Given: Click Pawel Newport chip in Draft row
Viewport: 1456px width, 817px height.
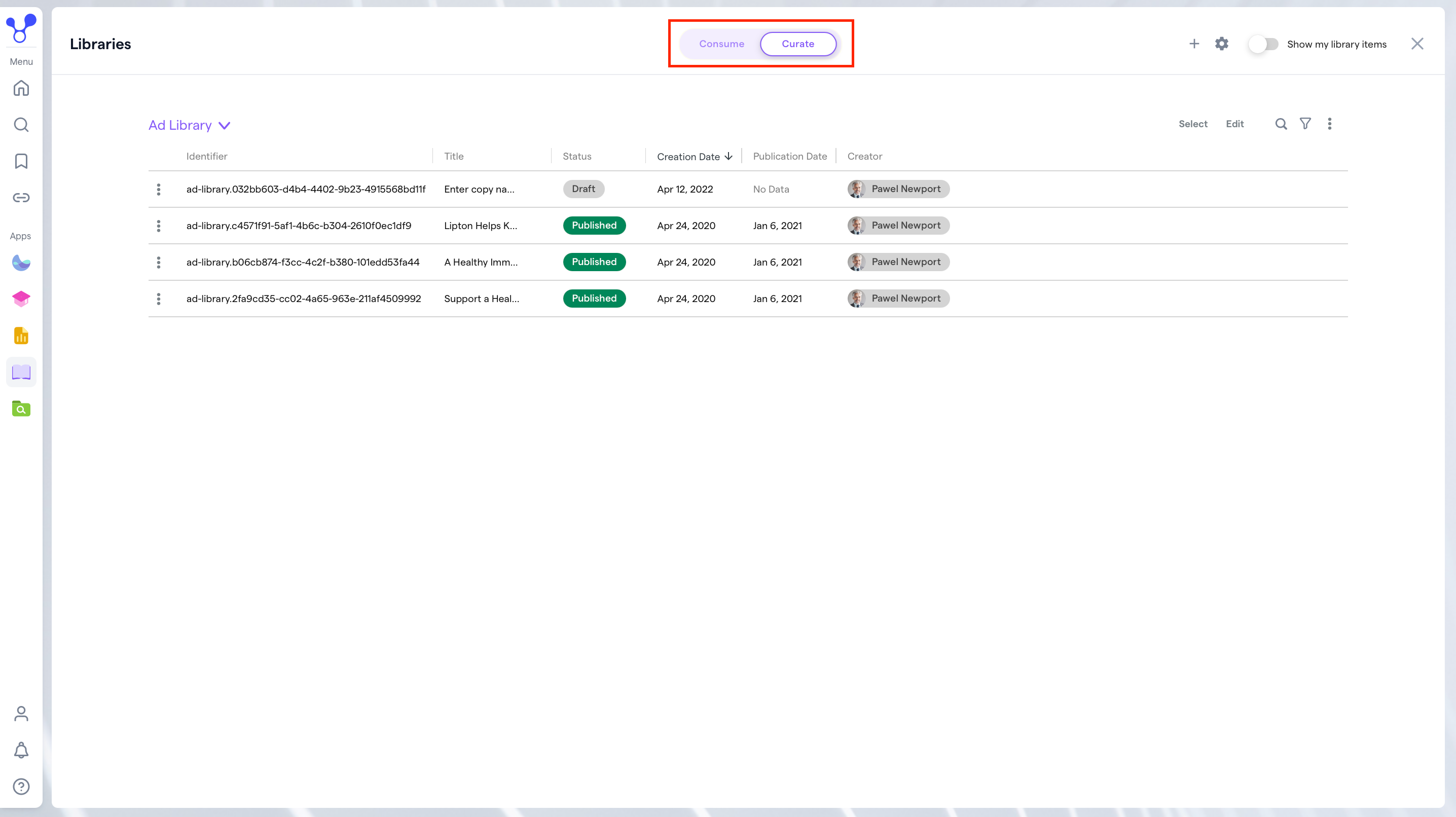Looking at the screenshot, I should (899, 189).
